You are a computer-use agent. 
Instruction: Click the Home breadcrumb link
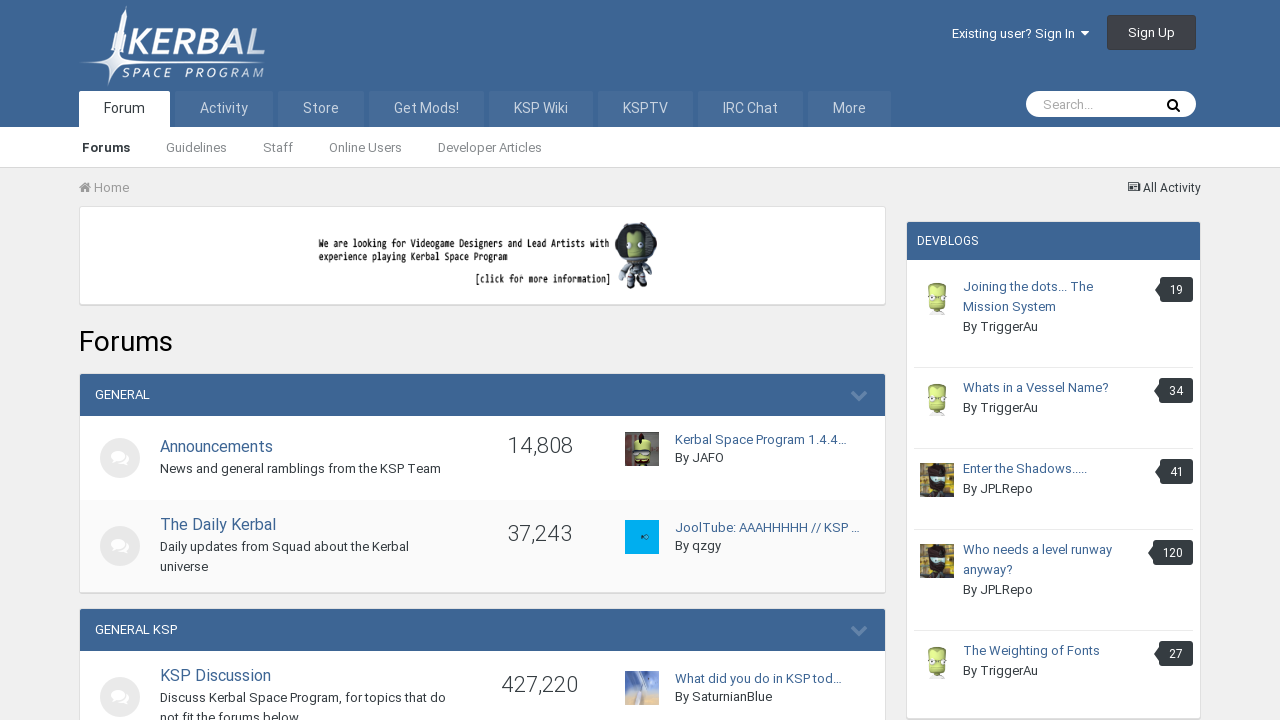click(x=104, y=188)
